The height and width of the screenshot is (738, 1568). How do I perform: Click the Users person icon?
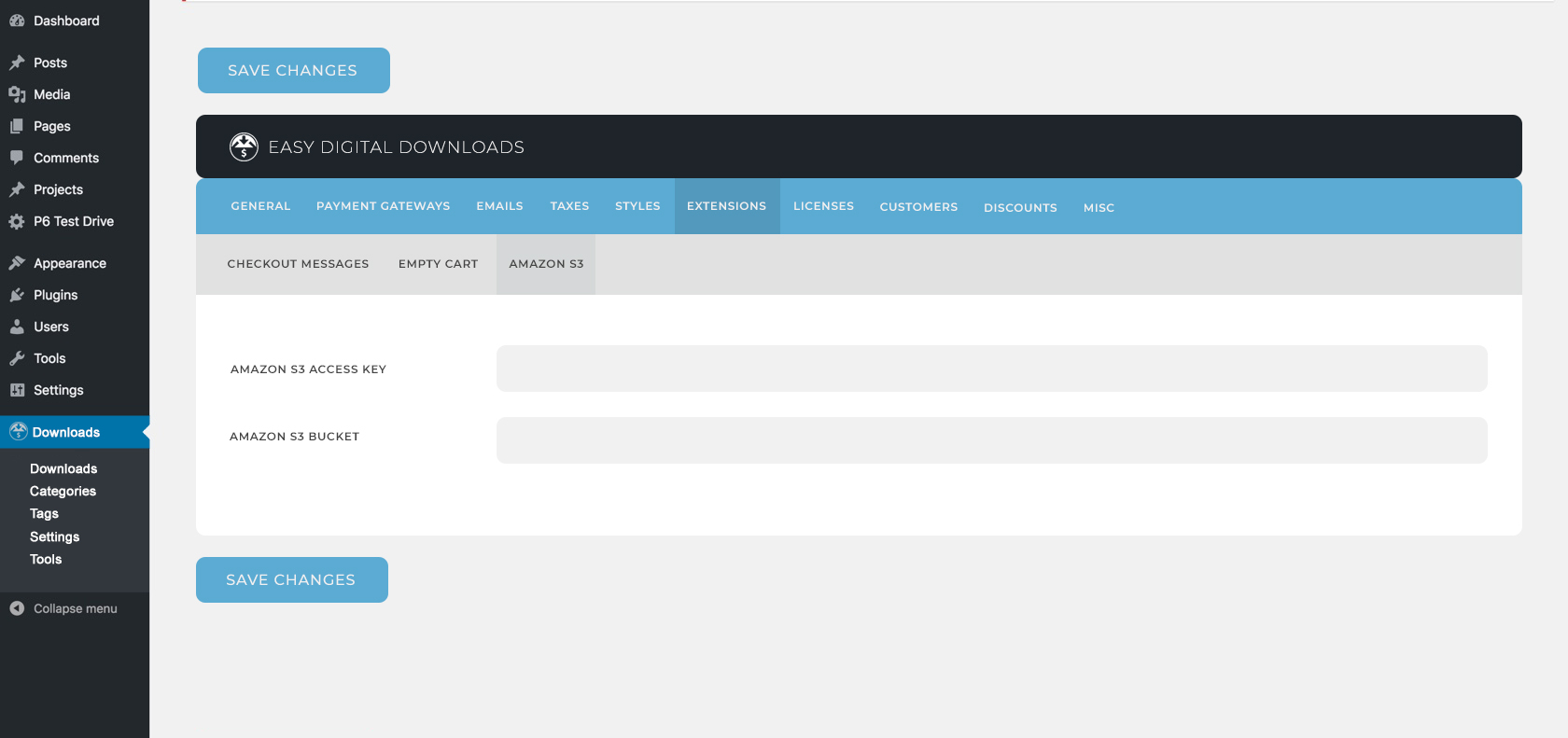17,327
